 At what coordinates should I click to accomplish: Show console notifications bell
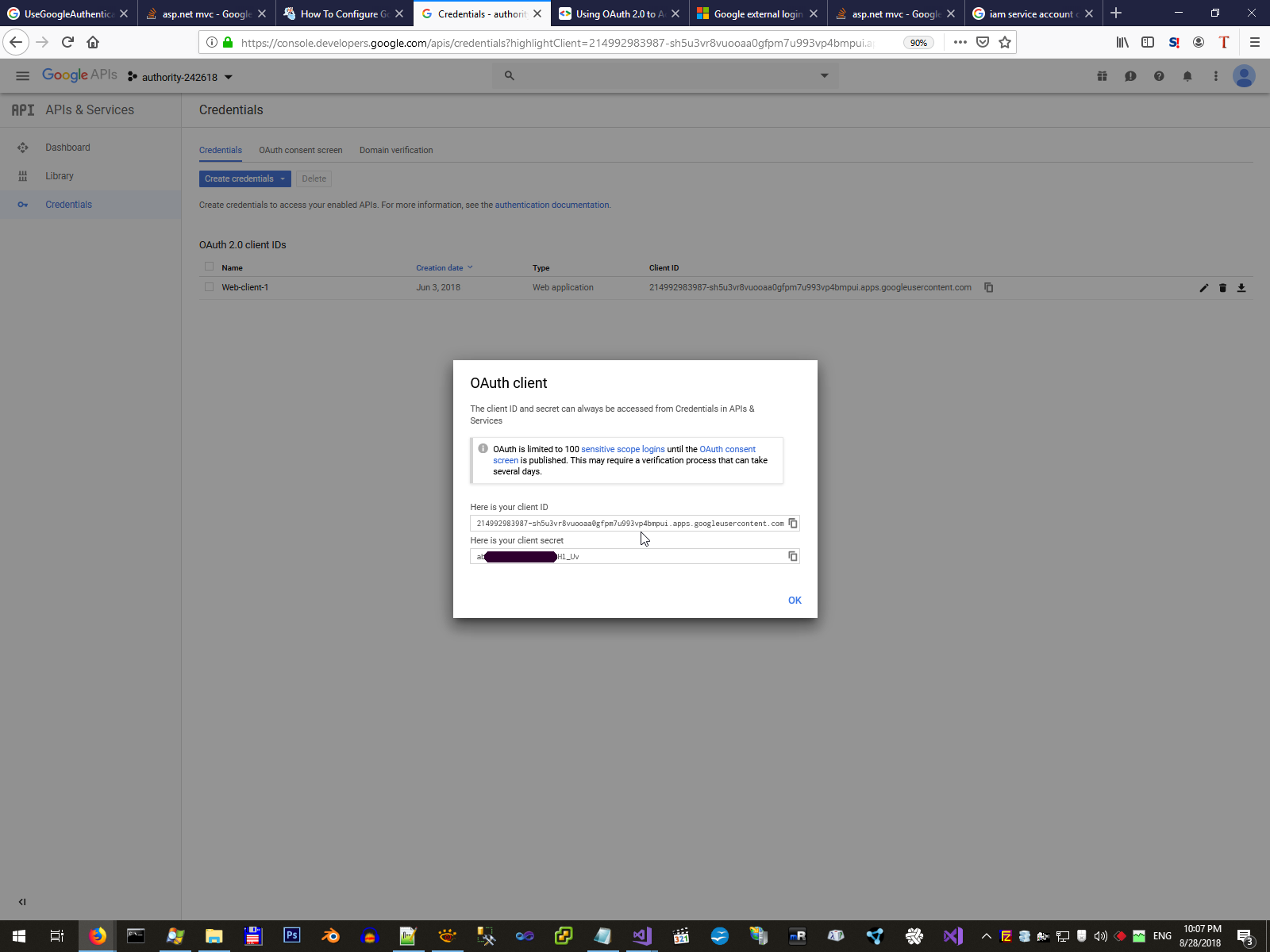point(1187,76)
